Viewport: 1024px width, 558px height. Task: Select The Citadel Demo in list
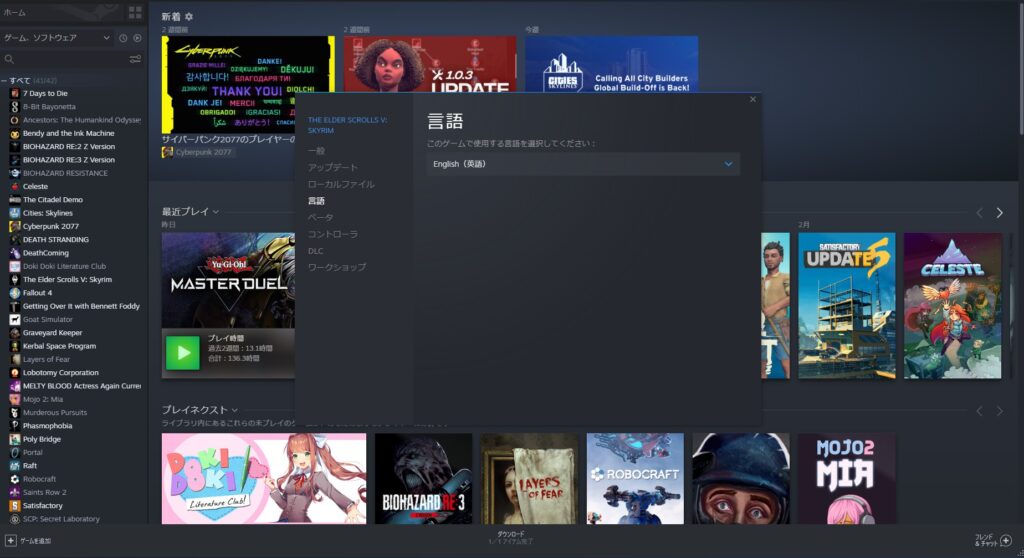[53, 200]
